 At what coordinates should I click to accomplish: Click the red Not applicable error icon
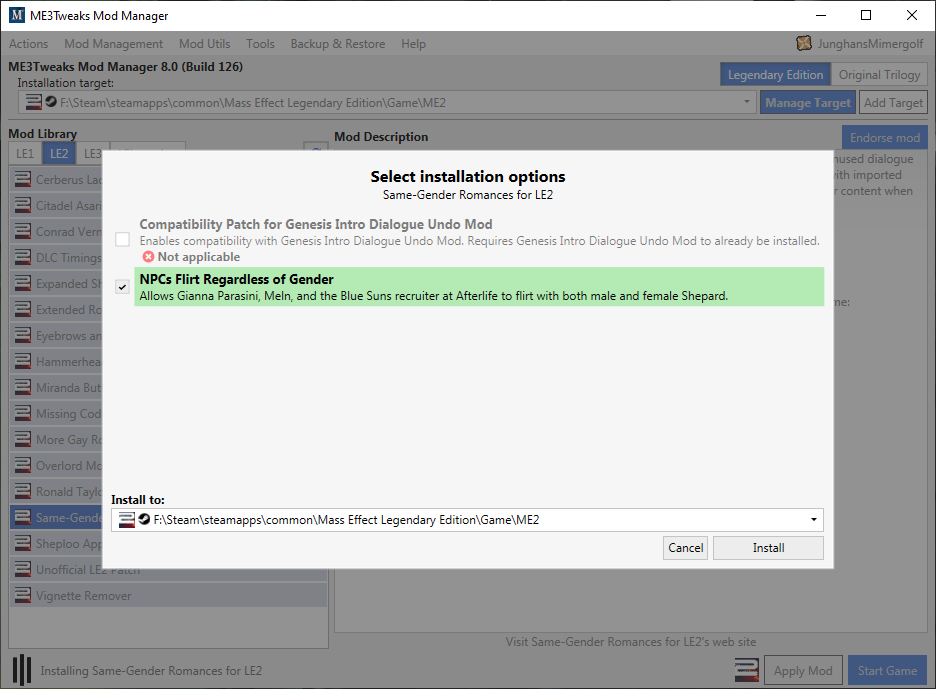pos(148,257)
